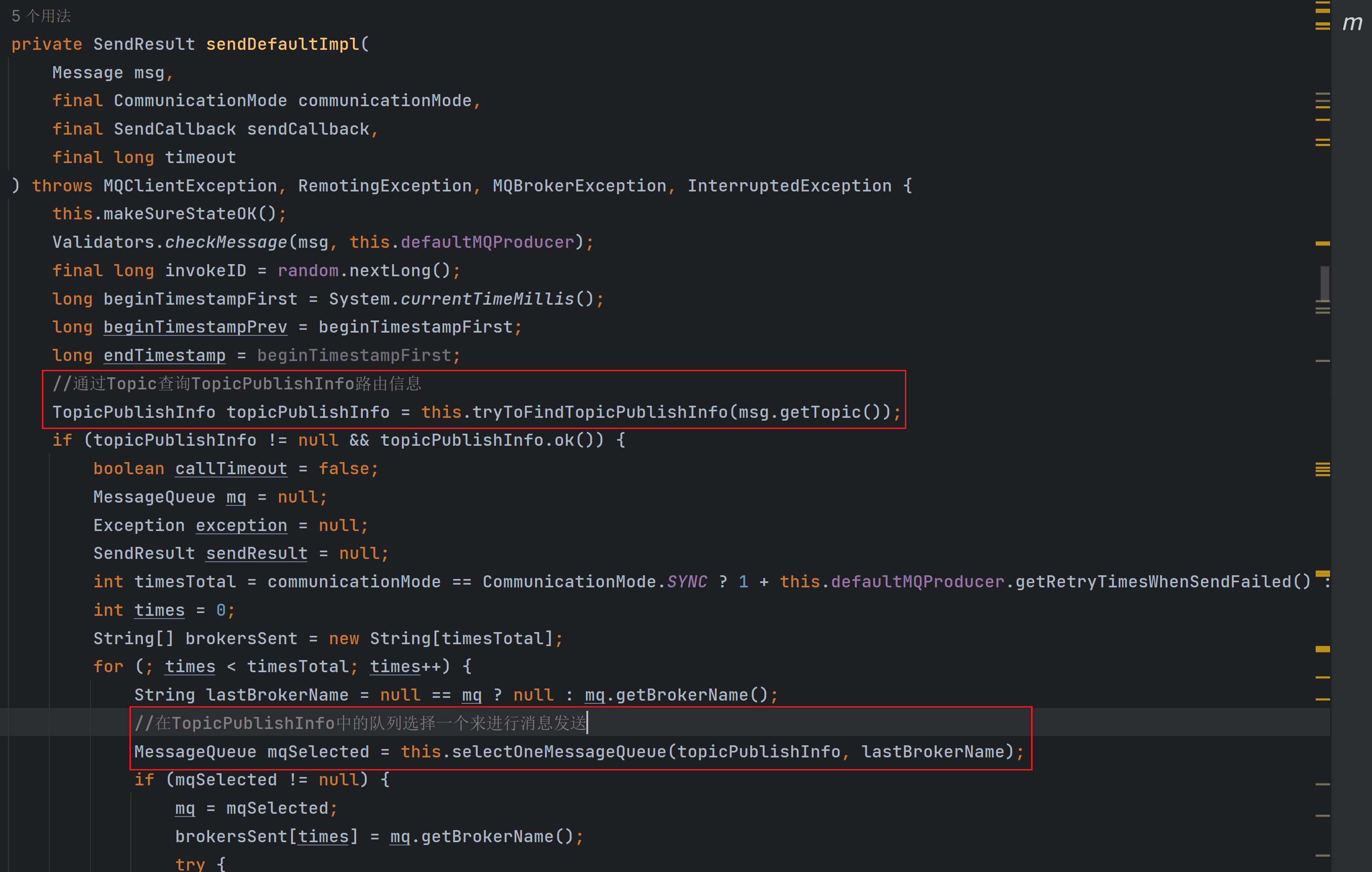
Task: Click the "5 个用法" usages hint
Action: coord(41,16)
